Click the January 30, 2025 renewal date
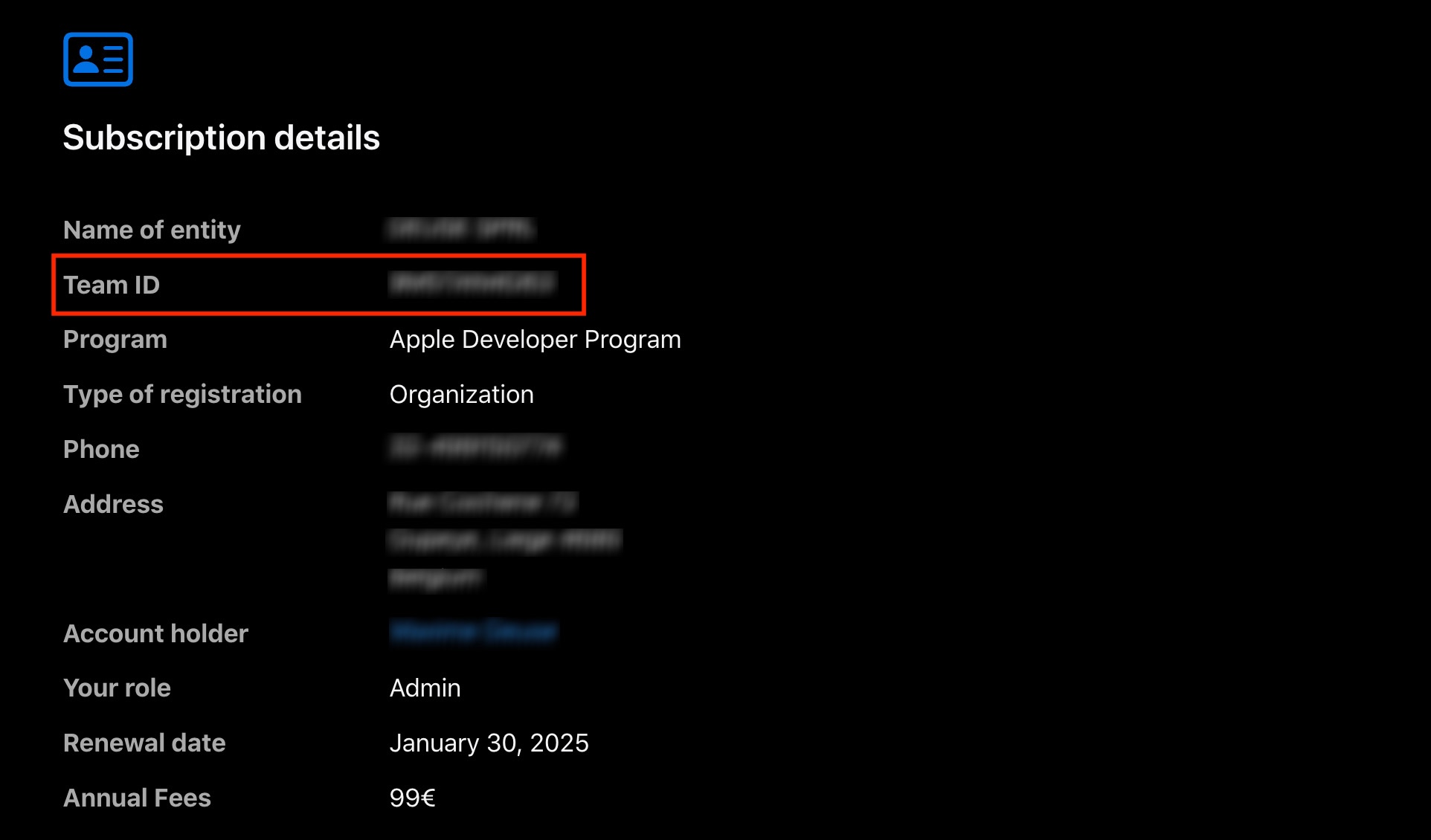This screenshot has width=1431, height=840. [x=489, y=743]
